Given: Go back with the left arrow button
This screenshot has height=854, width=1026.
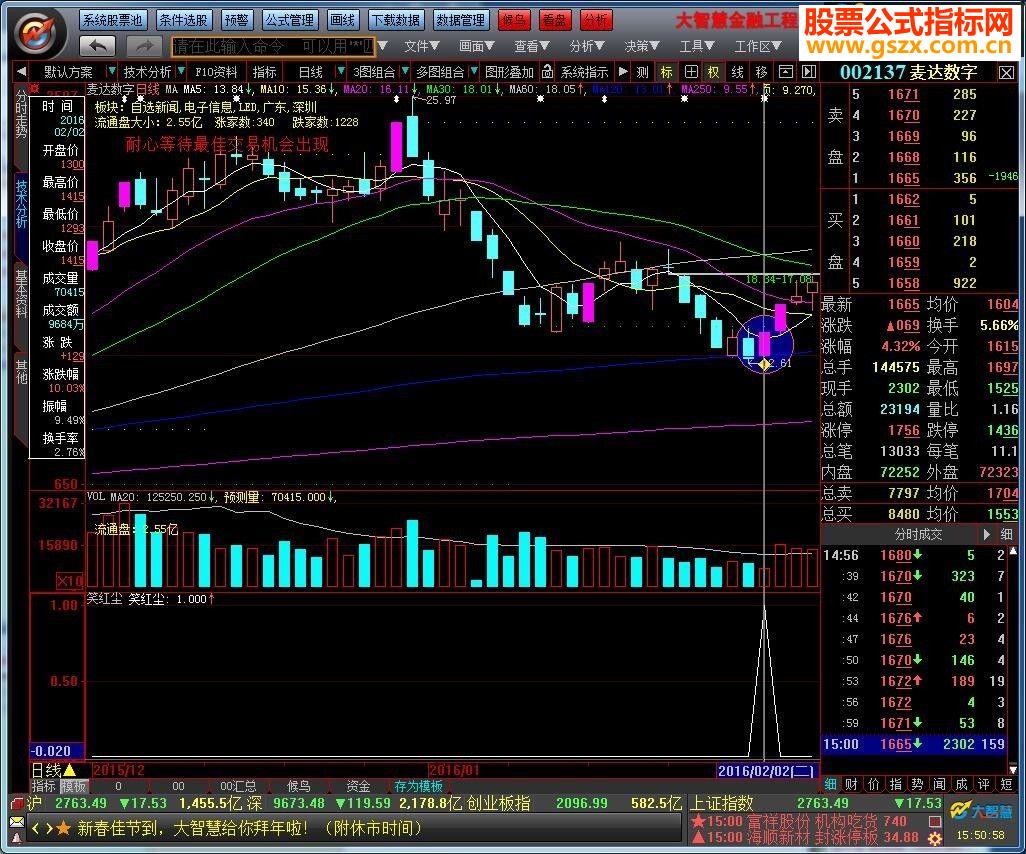Looking at the screenshot, I should [97, 46].
